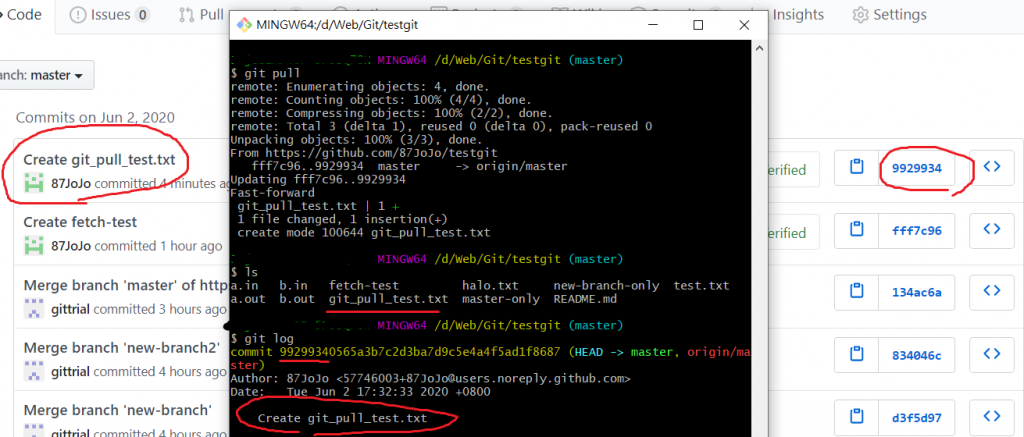Click 'git log' command line in terminal
This screenshot has height=437, width=1024.
click(x=263, y=338)
